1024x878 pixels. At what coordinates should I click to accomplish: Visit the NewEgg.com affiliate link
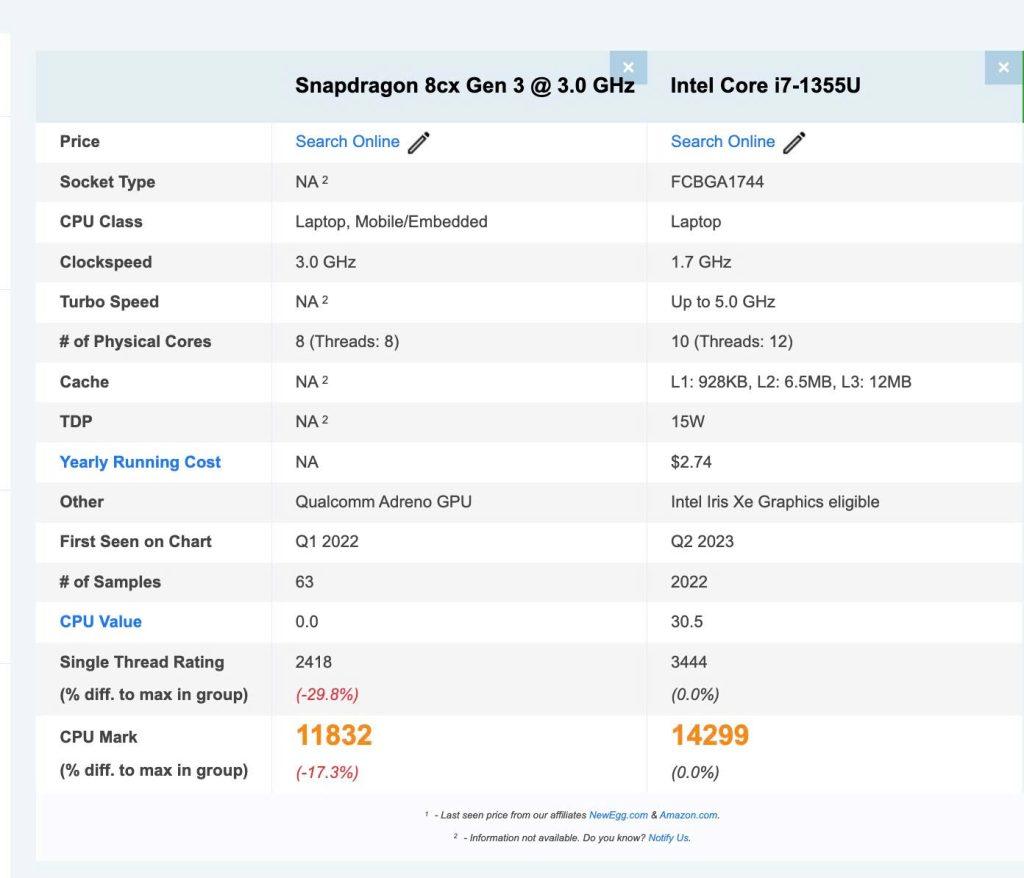click(618, 815)
